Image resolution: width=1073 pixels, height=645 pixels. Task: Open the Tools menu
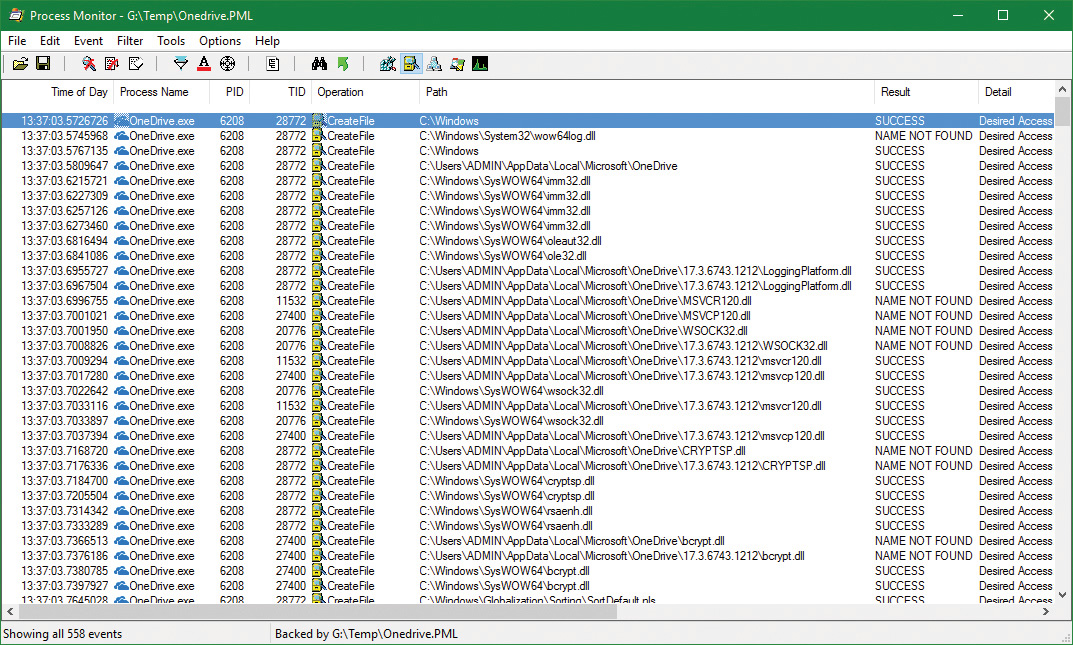coord(171,41)
